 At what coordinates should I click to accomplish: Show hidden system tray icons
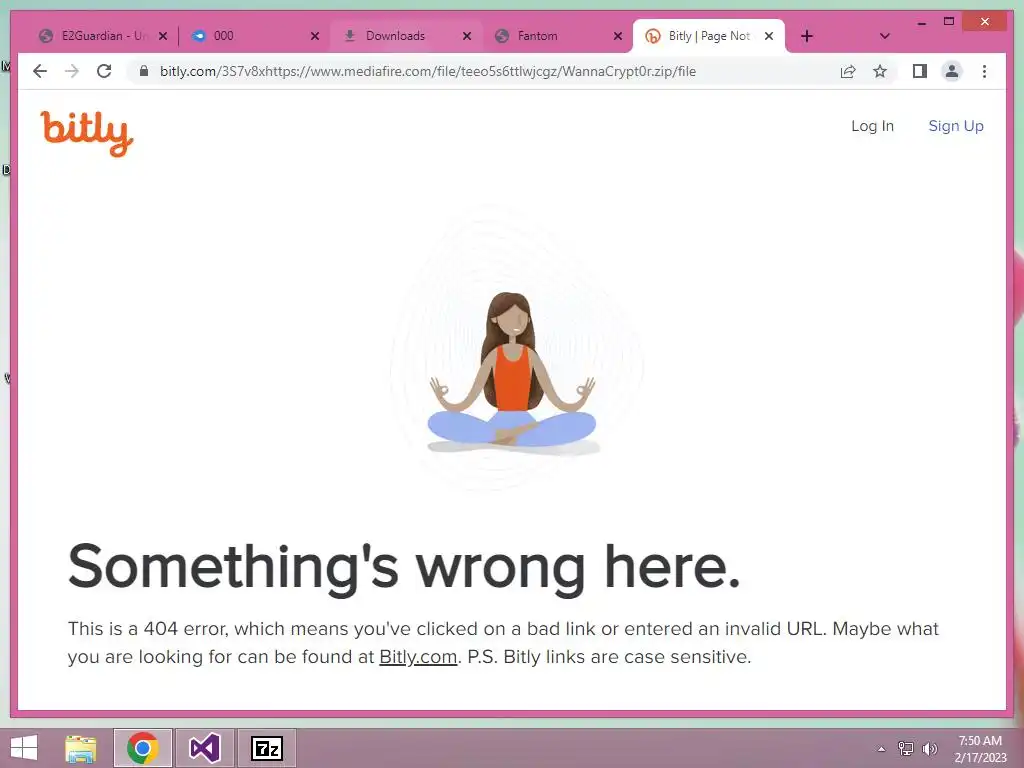click(881, 749)
